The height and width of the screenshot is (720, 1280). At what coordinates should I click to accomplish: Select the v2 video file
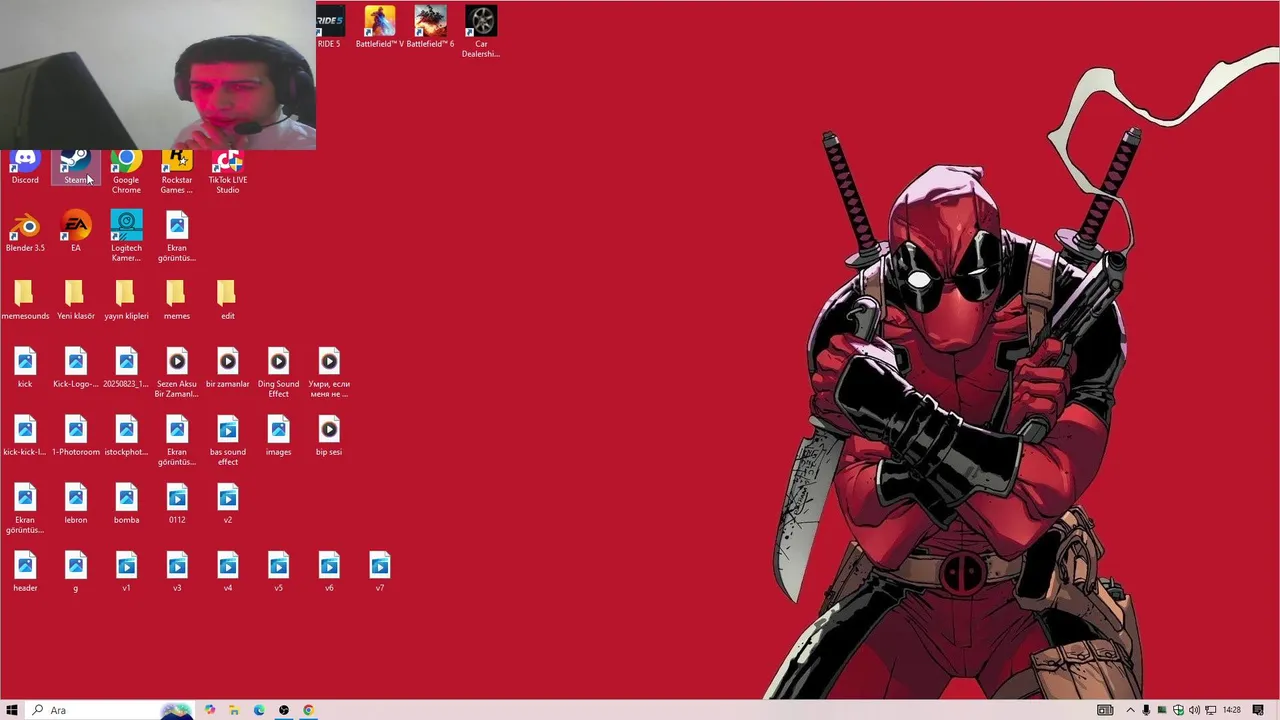pos(228,504)
